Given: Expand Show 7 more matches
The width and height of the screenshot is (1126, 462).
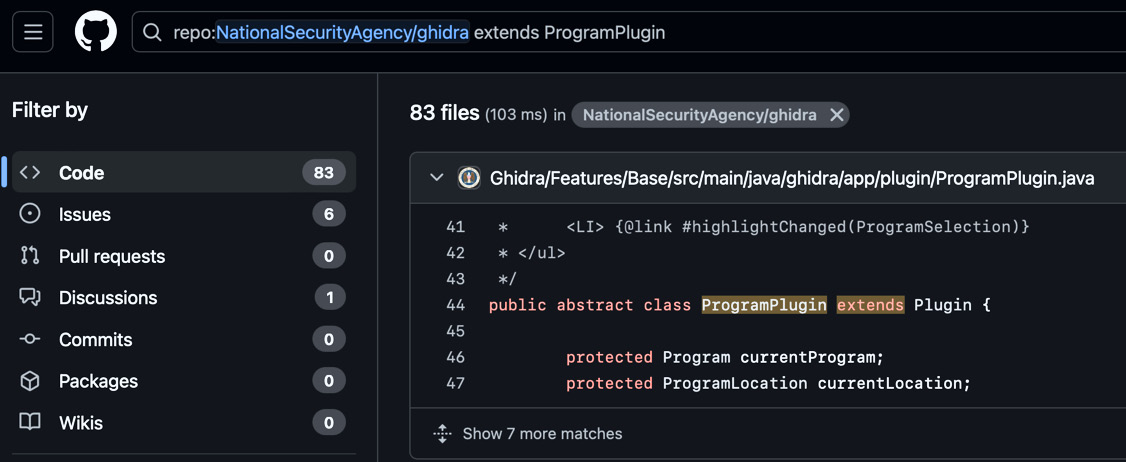Looking at the screenshot, I should pos(542,434).
